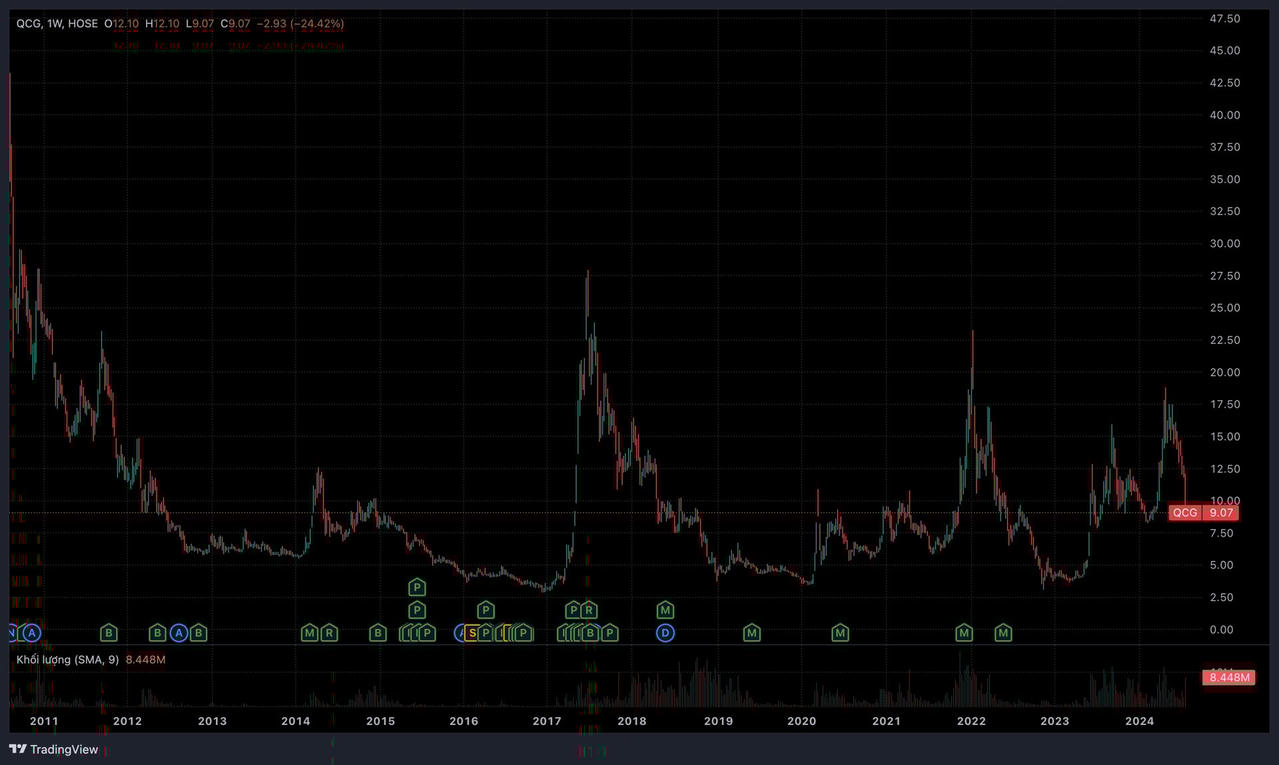Click the 47.50 level on price scale
1279x765 pixels.
(x=1225, y=19)
